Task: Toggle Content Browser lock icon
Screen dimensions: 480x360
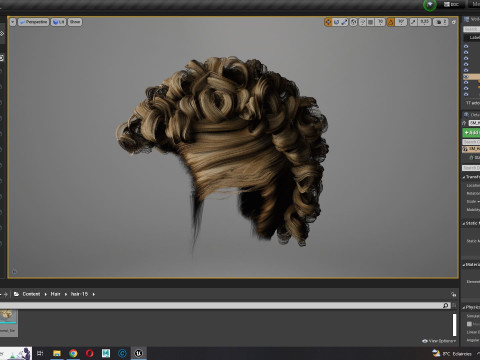Action: pos(453,294)
